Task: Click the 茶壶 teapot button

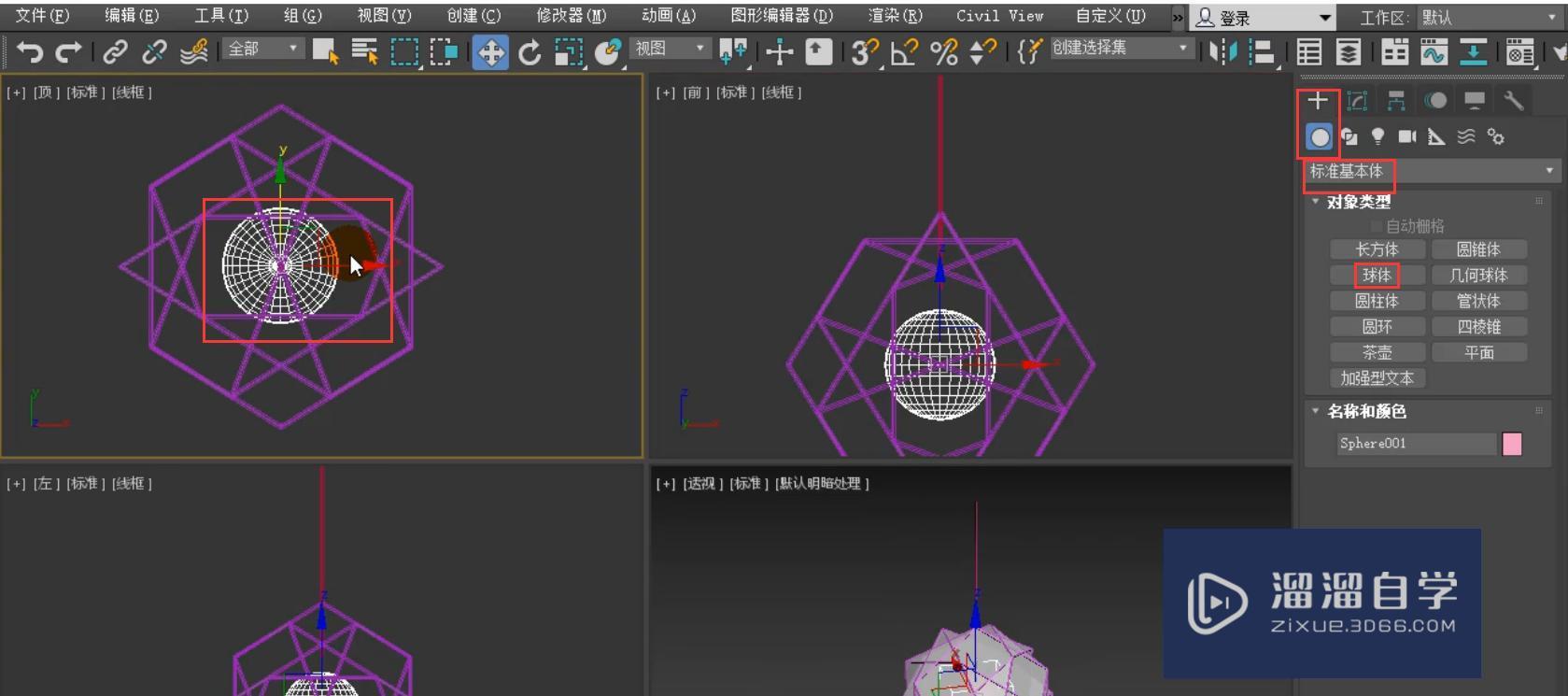Action: (1377, 352)
